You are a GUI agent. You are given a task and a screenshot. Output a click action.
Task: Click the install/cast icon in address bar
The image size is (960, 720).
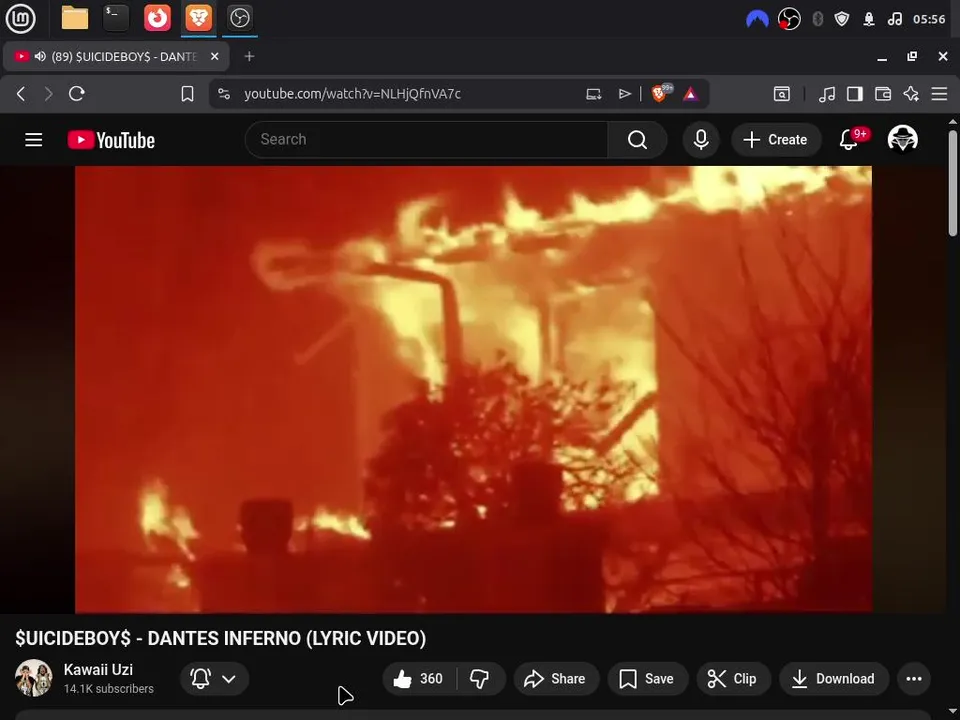pos(593,94)
